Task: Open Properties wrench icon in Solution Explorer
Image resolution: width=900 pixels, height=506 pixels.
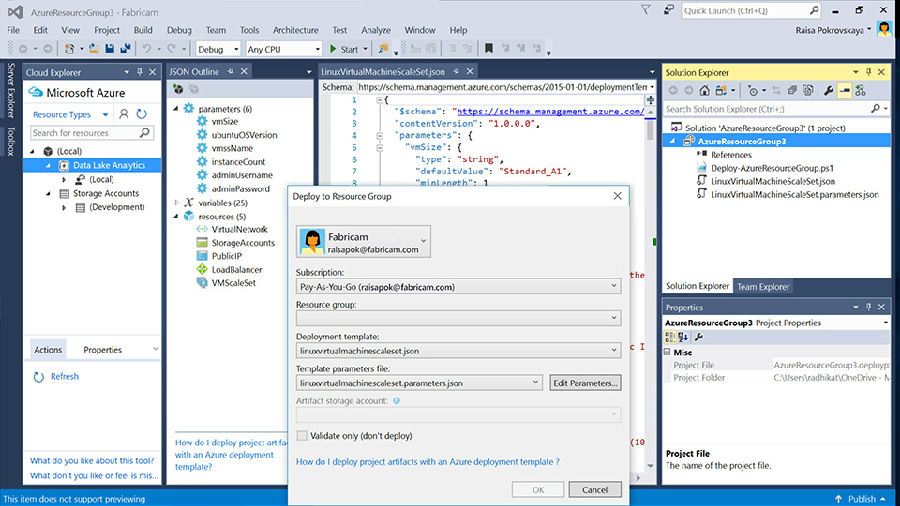Action: pyautogui.click(x=828, y=91)
